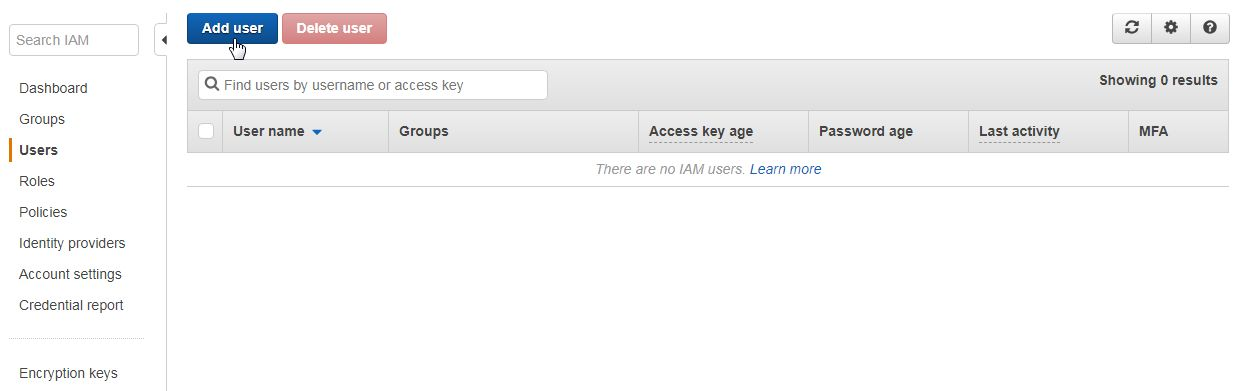Click the Last activity column header

click(x=1019, y=131)
